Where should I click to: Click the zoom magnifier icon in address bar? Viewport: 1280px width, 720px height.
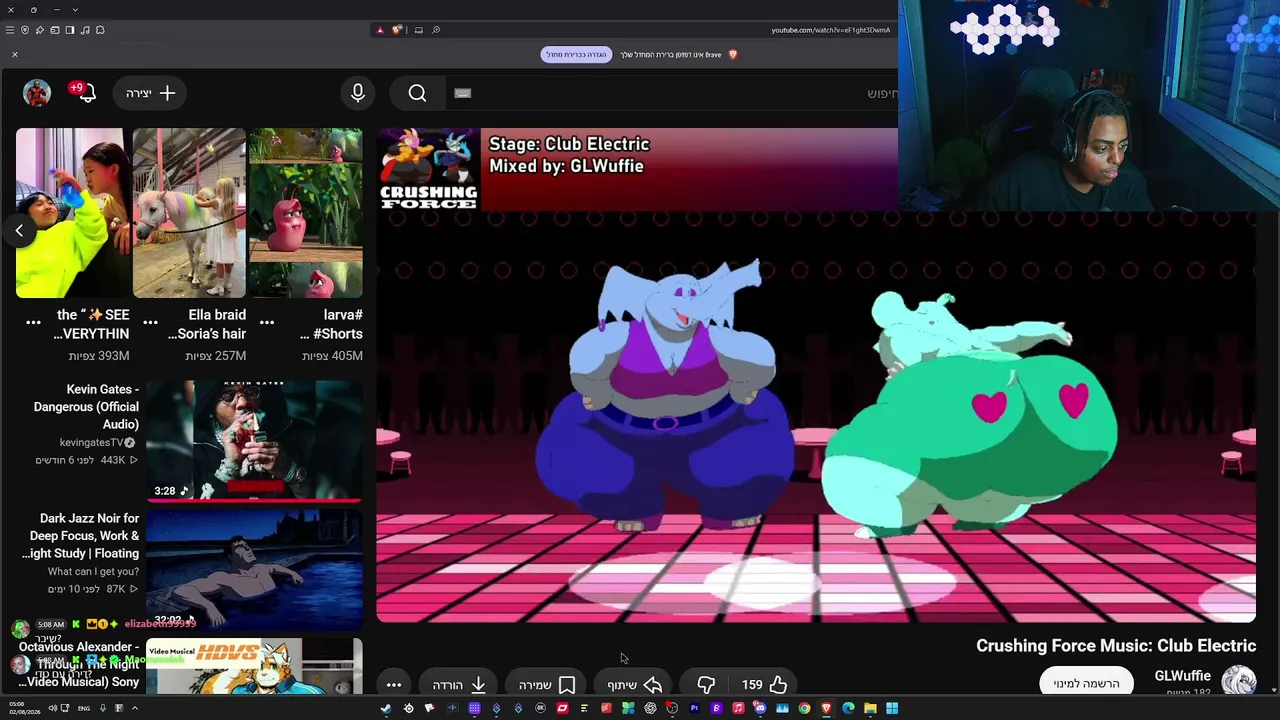point(436,30)
